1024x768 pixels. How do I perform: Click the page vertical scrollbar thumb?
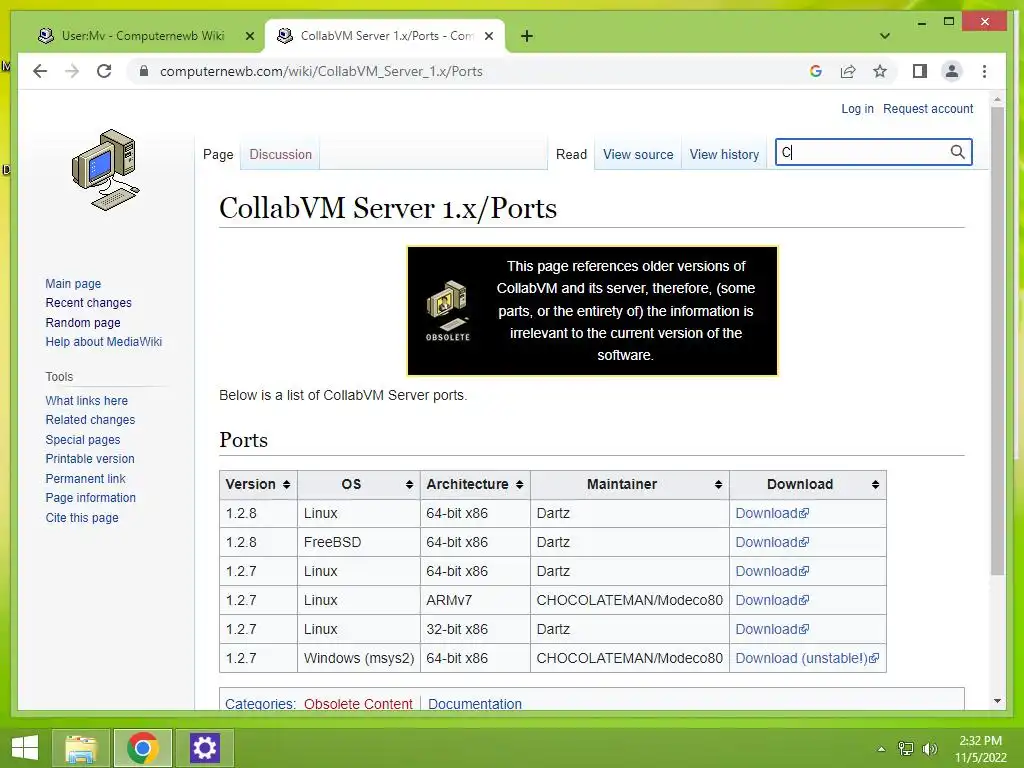point(997,341)
